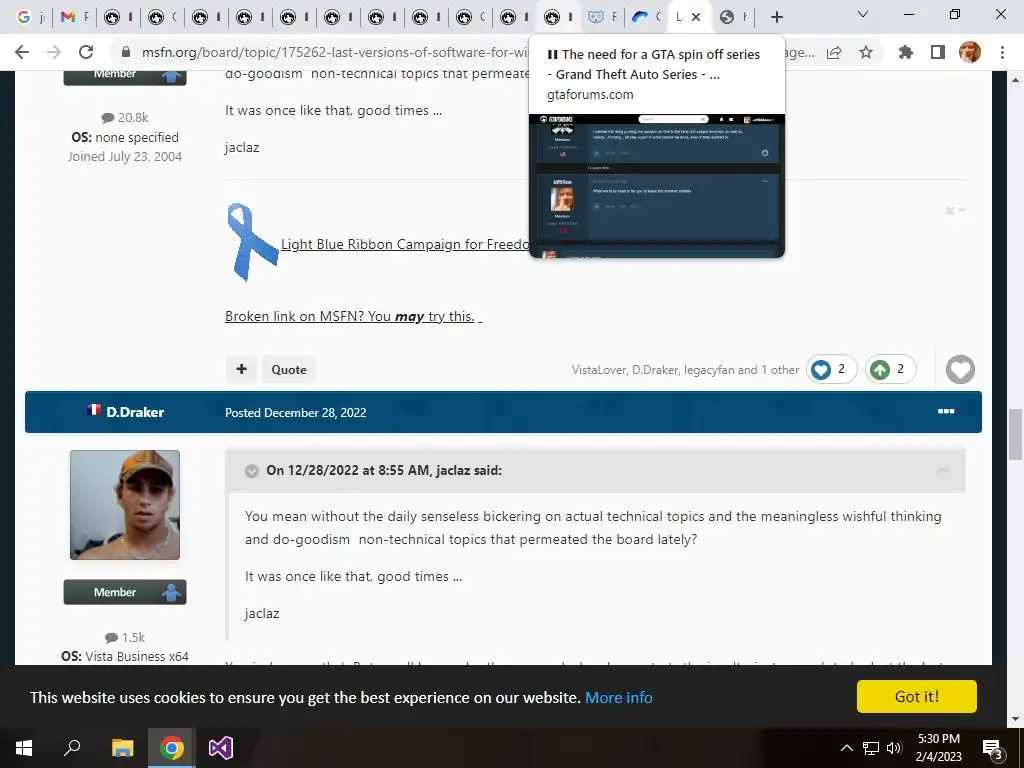React to jaclaz's post with the grey heart
Image resolution: width=1024 pixels, height=768 pixels.
(x=960, y=370)
